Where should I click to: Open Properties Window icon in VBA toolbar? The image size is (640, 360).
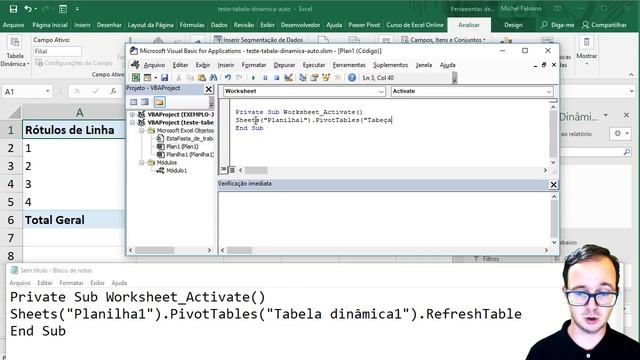pyautogui.click(x=314, y=78)
